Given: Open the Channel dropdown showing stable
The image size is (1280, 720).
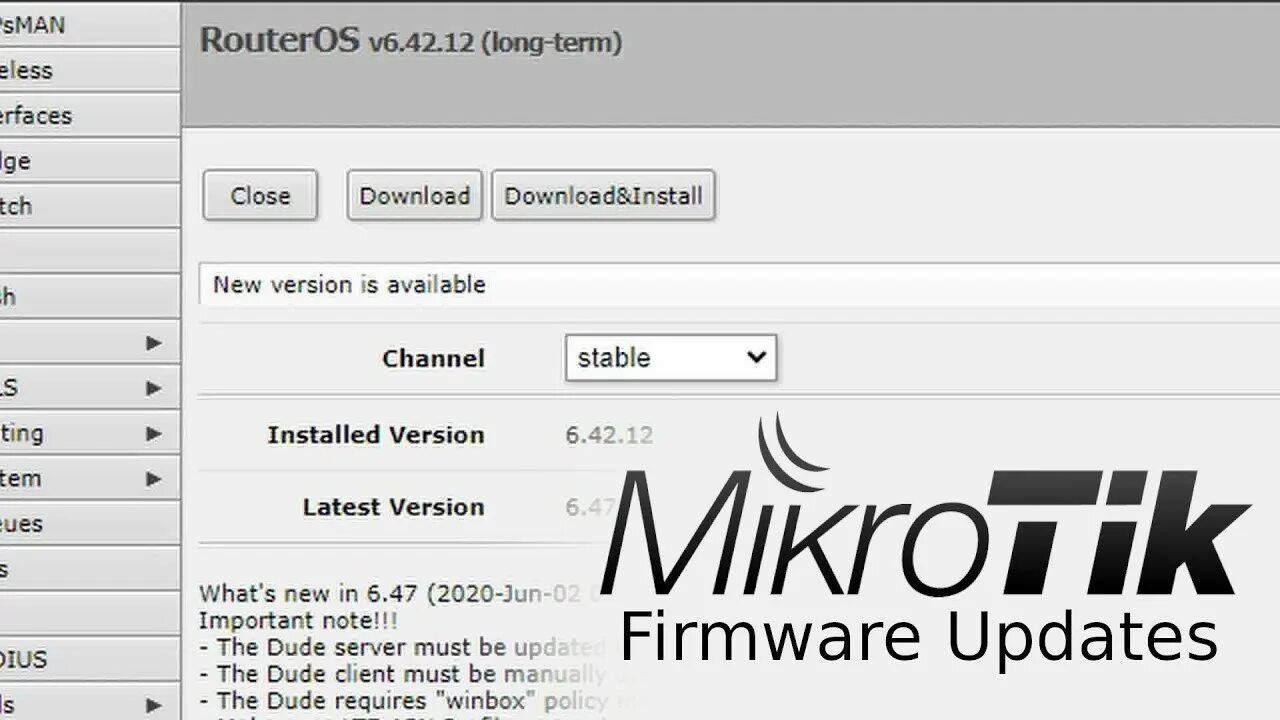Looking at the screenshot, I should click(670, 358).
